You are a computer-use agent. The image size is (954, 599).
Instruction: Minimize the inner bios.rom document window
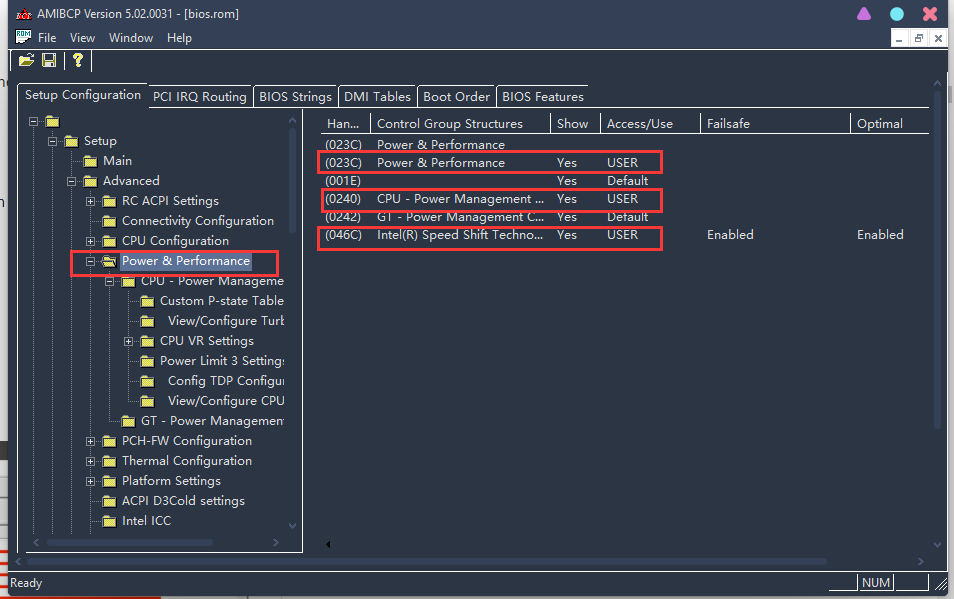click(x=899, y=38)
